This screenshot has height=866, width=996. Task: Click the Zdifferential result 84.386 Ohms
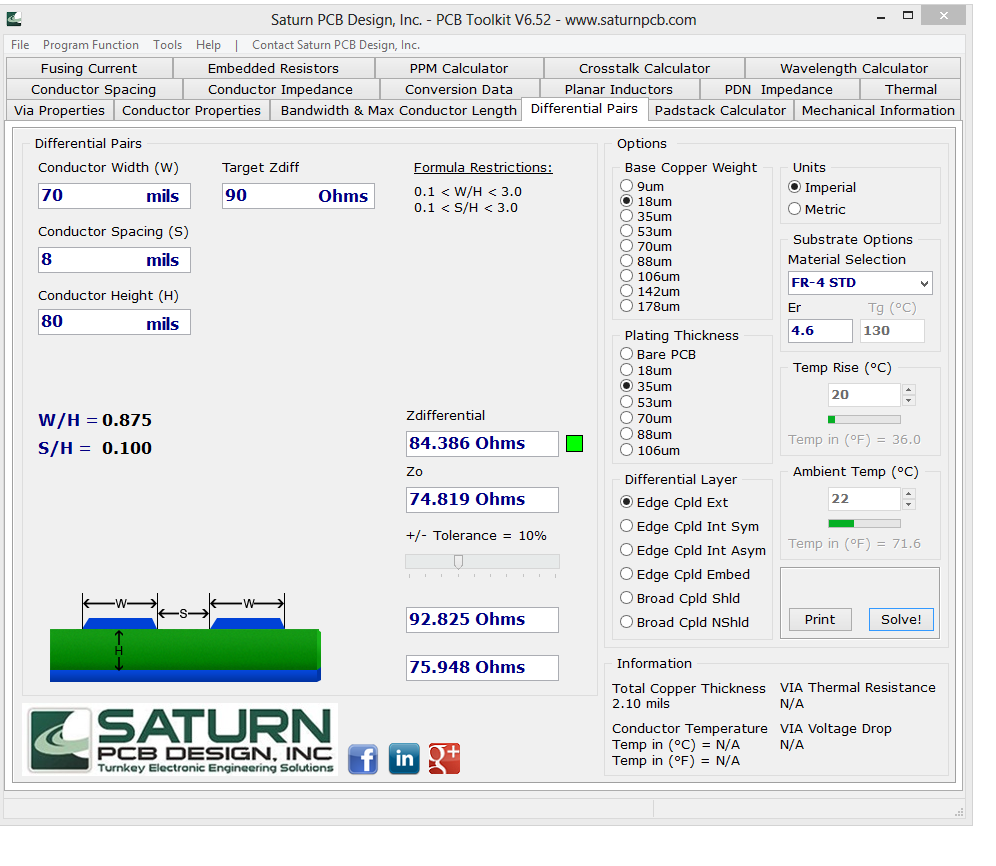coord(482,443)
